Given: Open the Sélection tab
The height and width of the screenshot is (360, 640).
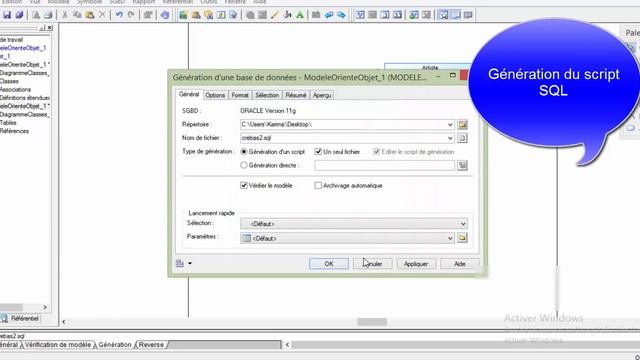Looking at the screenshot, I should [x=267, y=95].
